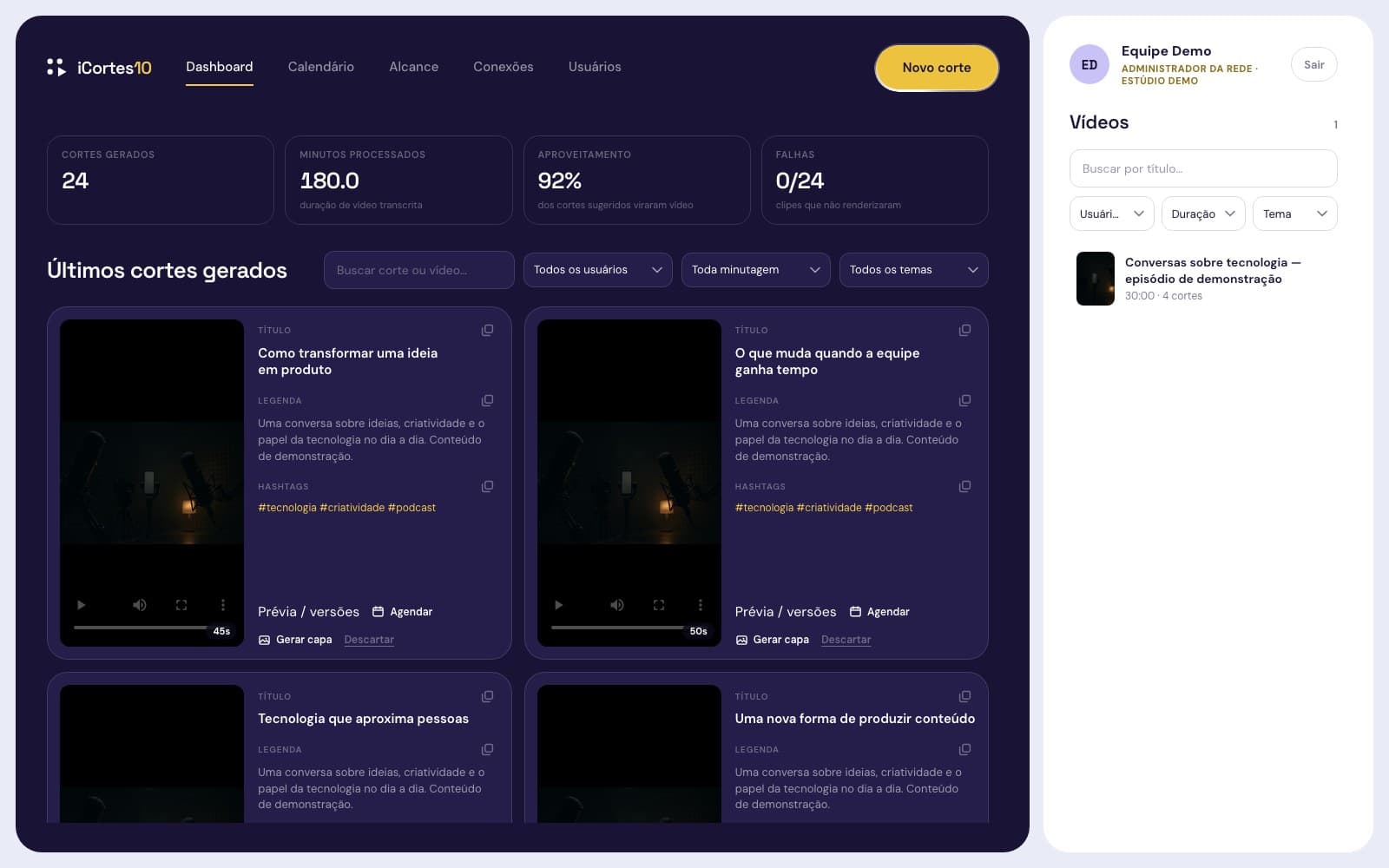The image size is (1389, 868).
Task: Click the 'Conversas sobre tecnologia' video title
Action: tap(1213, 270)
